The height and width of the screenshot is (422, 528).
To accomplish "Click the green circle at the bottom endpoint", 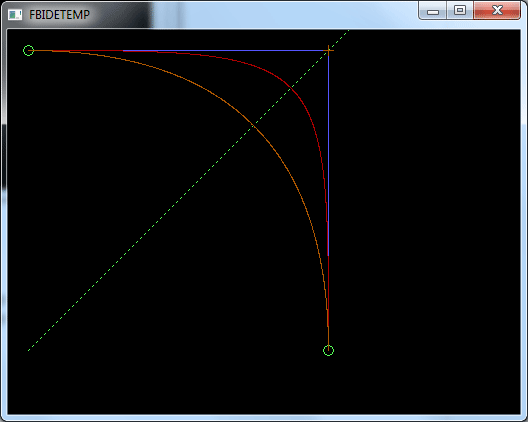I will point(328,350).
